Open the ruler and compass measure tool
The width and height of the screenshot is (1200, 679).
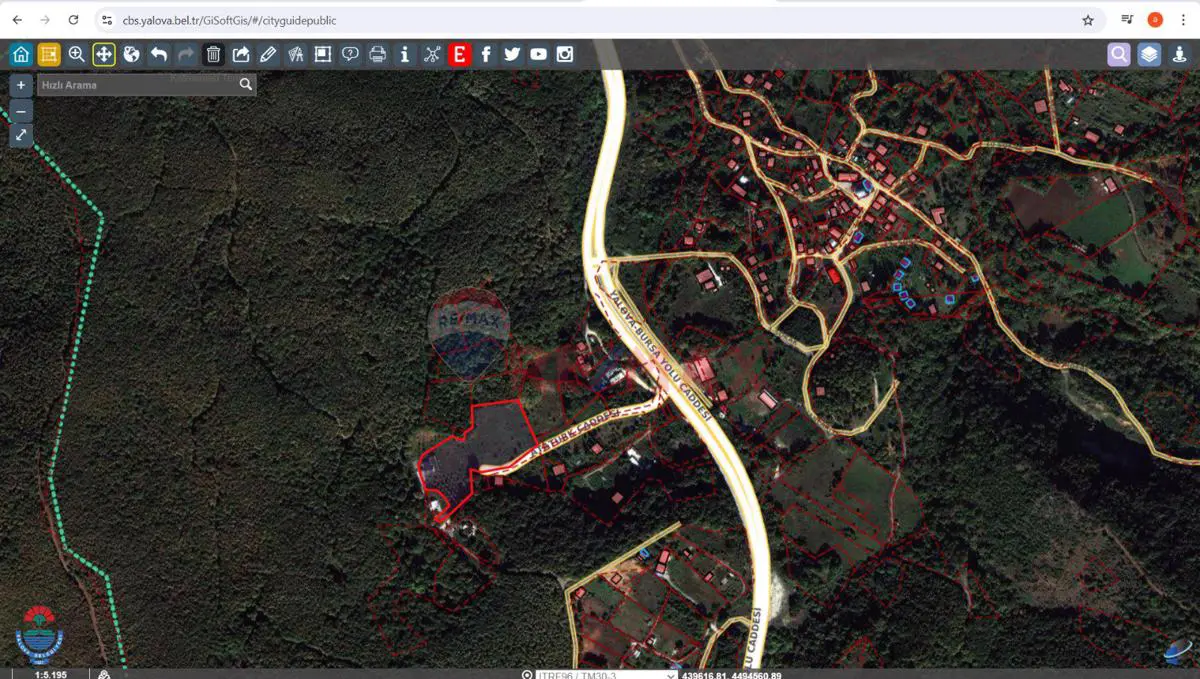[295, 55]
